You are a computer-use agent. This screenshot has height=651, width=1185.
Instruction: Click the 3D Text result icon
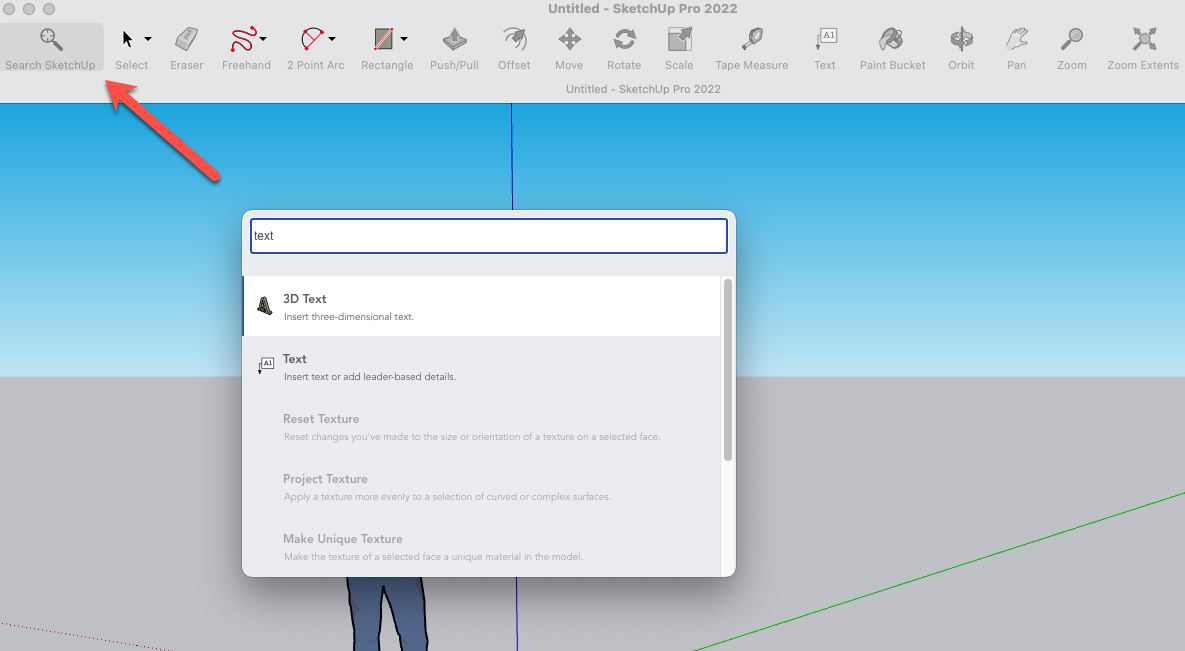tap(265, 305)
